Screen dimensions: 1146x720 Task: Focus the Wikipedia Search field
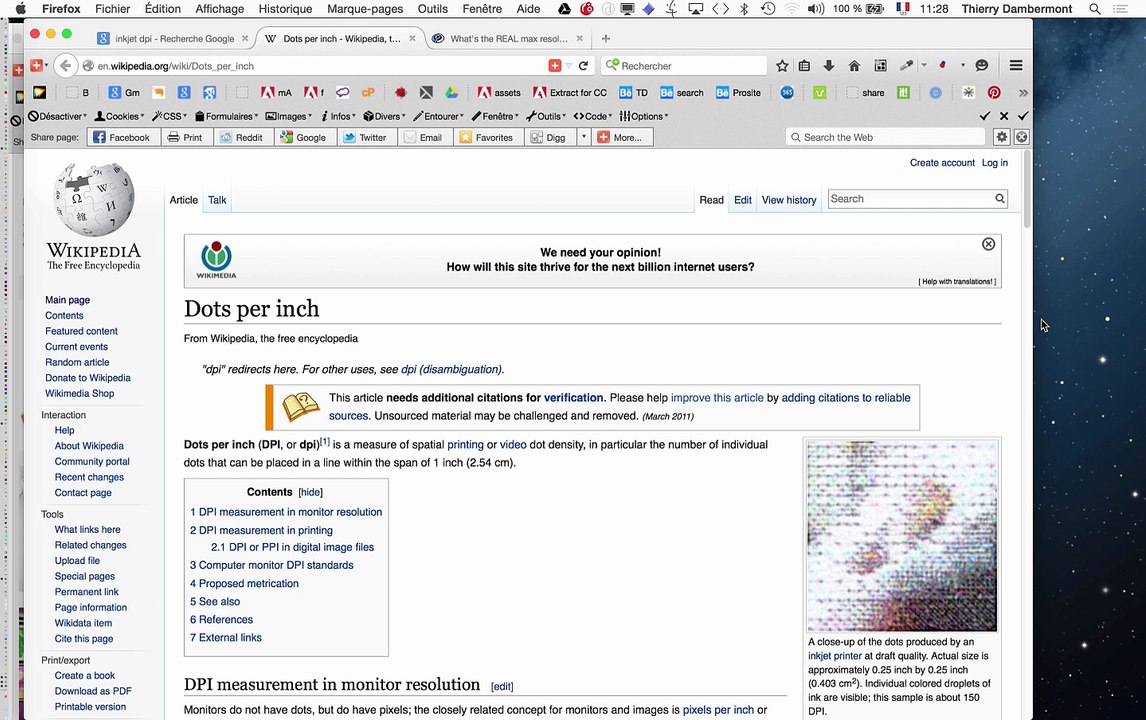tap(910, 199)
